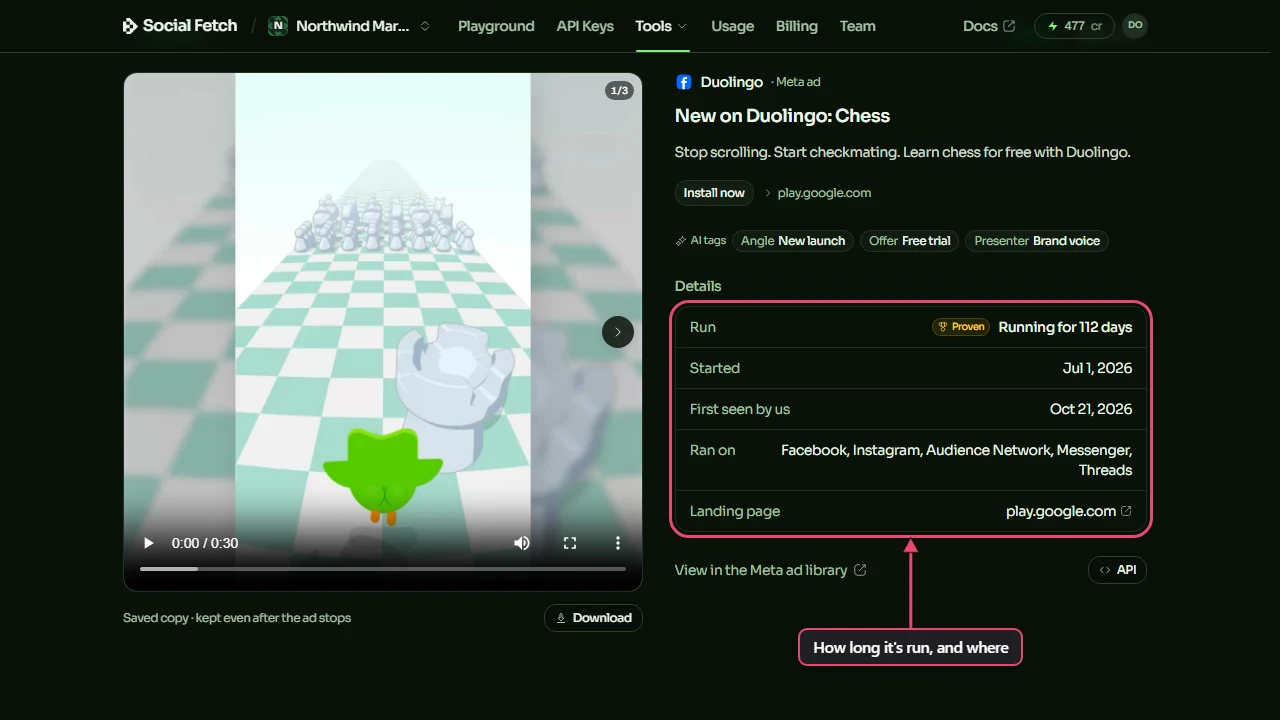Expand the Tools menu
The height and width of the screenshot is (720, 1280).
click(x=661, y=26)
